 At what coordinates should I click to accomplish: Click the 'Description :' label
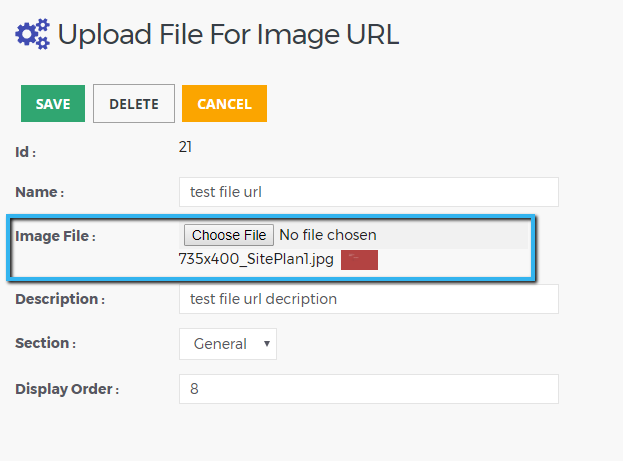pyautogui.click(x=60, y=299)
